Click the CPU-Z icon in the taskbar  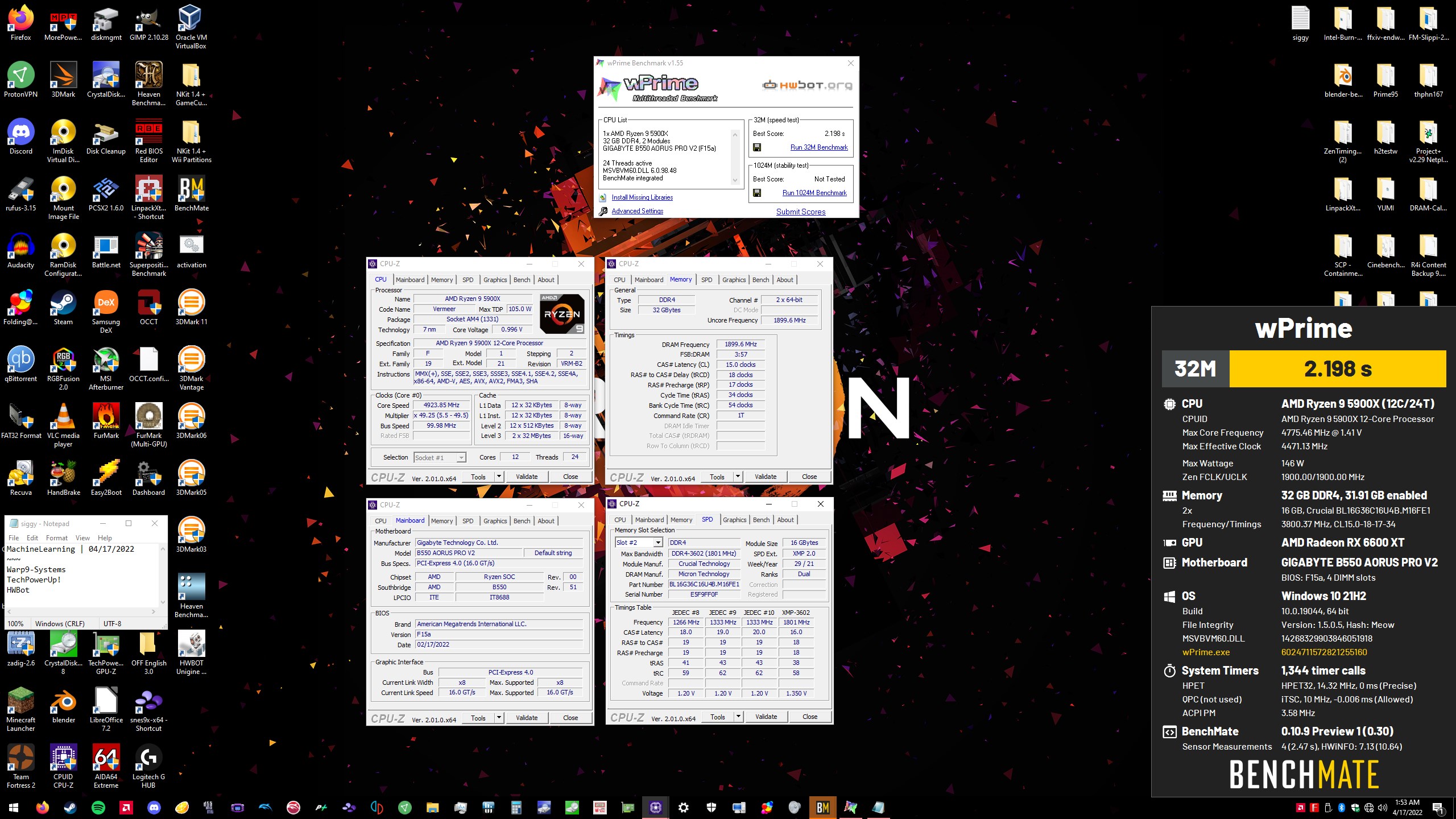(x=656, y=807)
